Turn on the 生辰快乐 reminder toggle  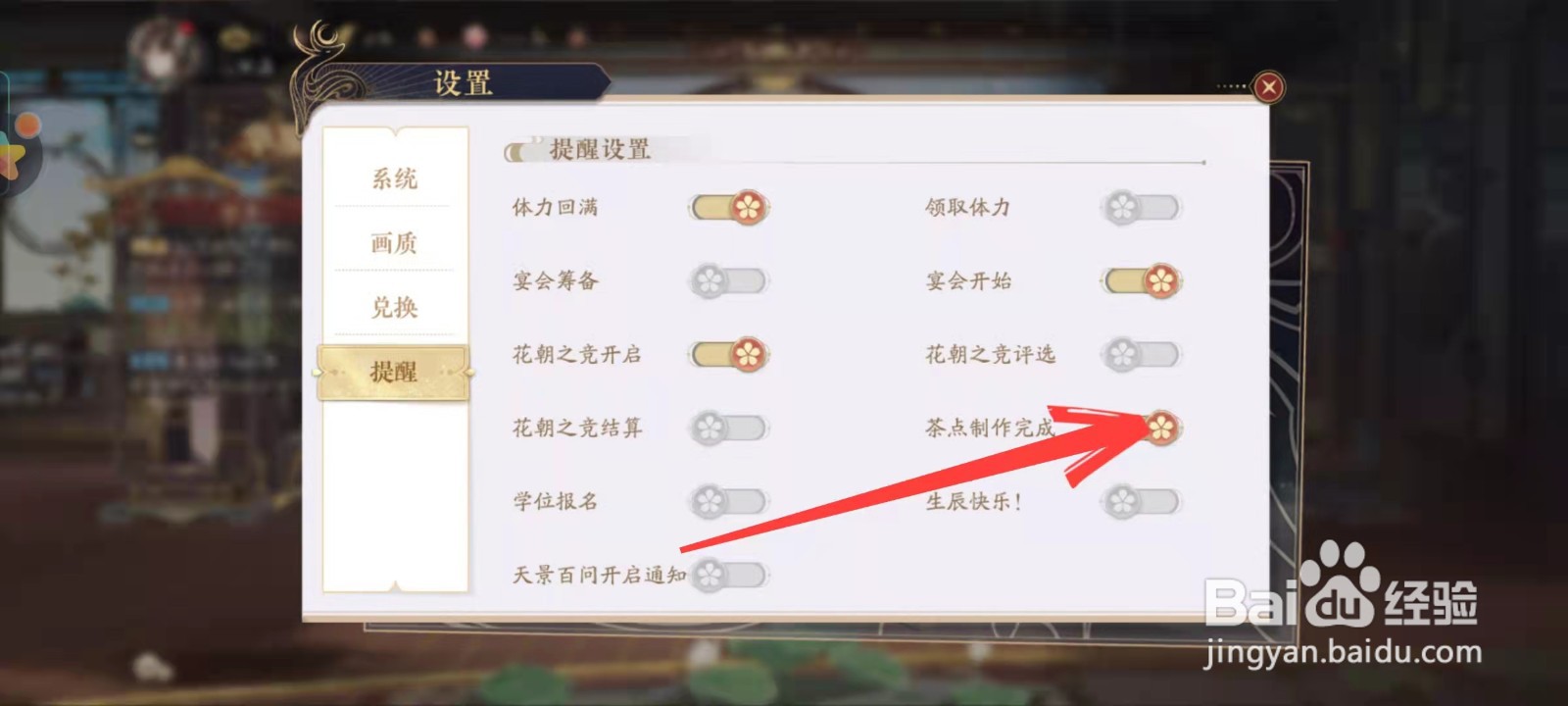pos(1141,501)
